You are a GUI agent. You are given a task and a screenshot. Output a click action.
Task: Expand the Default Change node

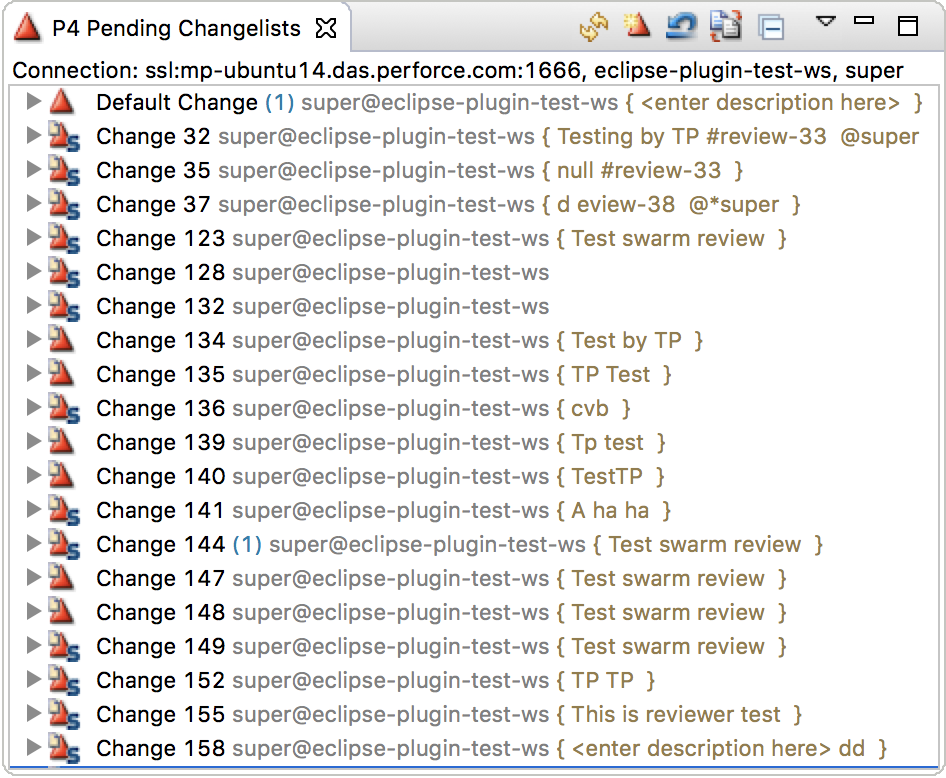(x=33, y=101)
